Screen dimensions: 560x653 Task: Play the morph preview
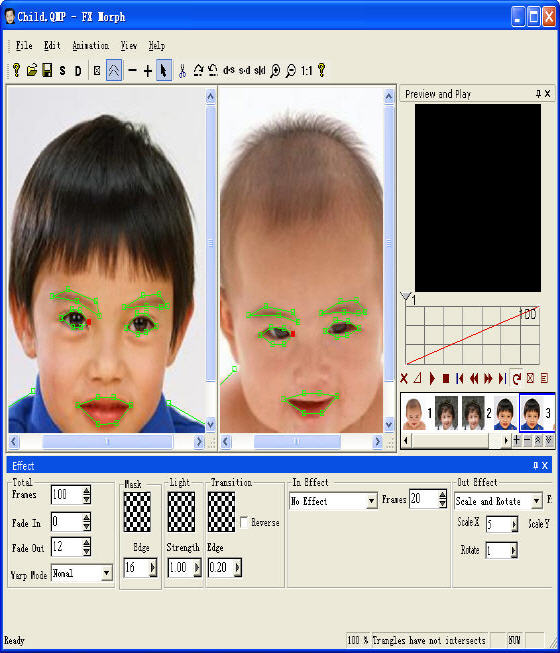[x=432, y=378]
